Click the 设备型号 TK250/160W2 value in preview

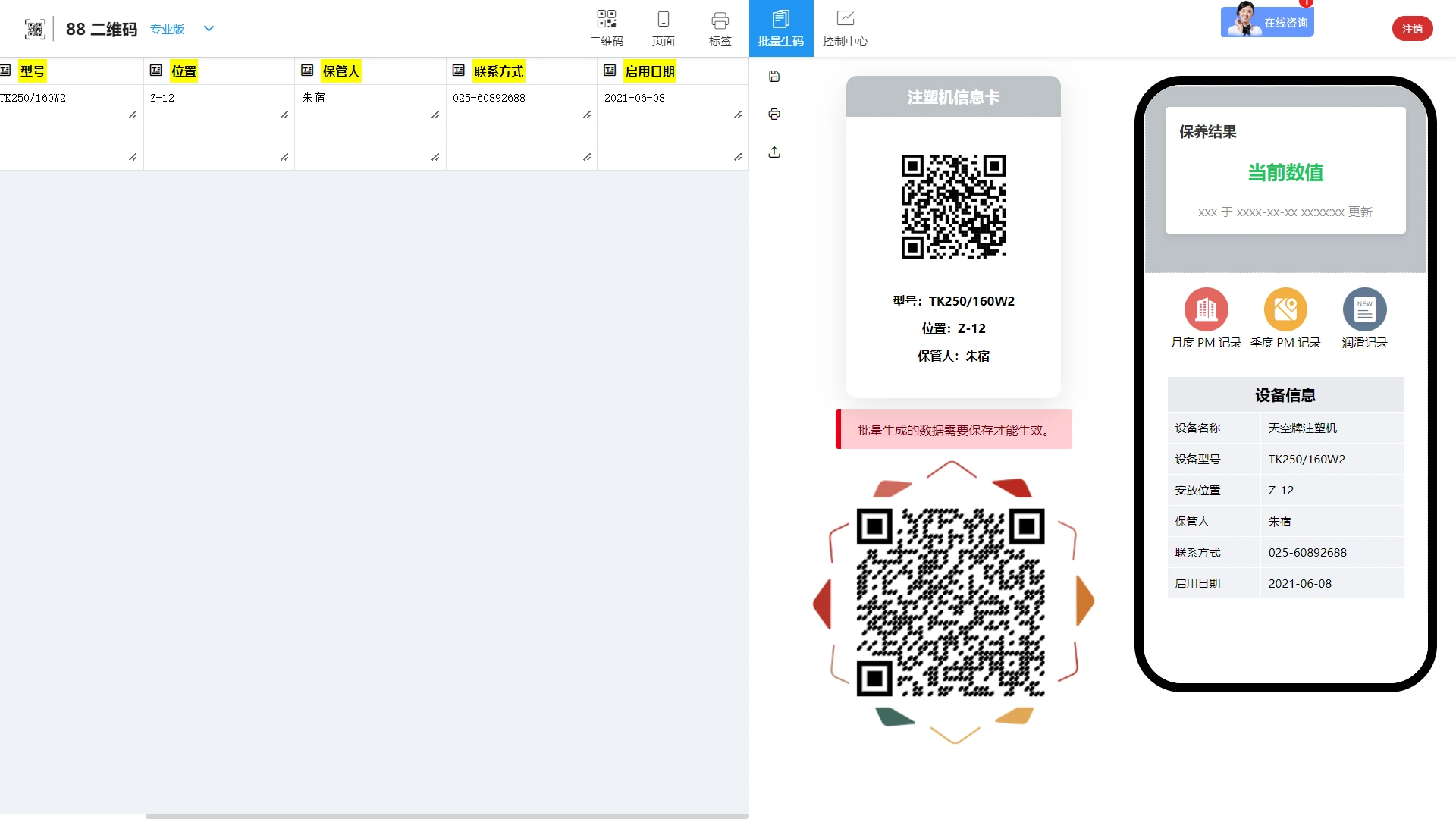[x=1307, y=459]
